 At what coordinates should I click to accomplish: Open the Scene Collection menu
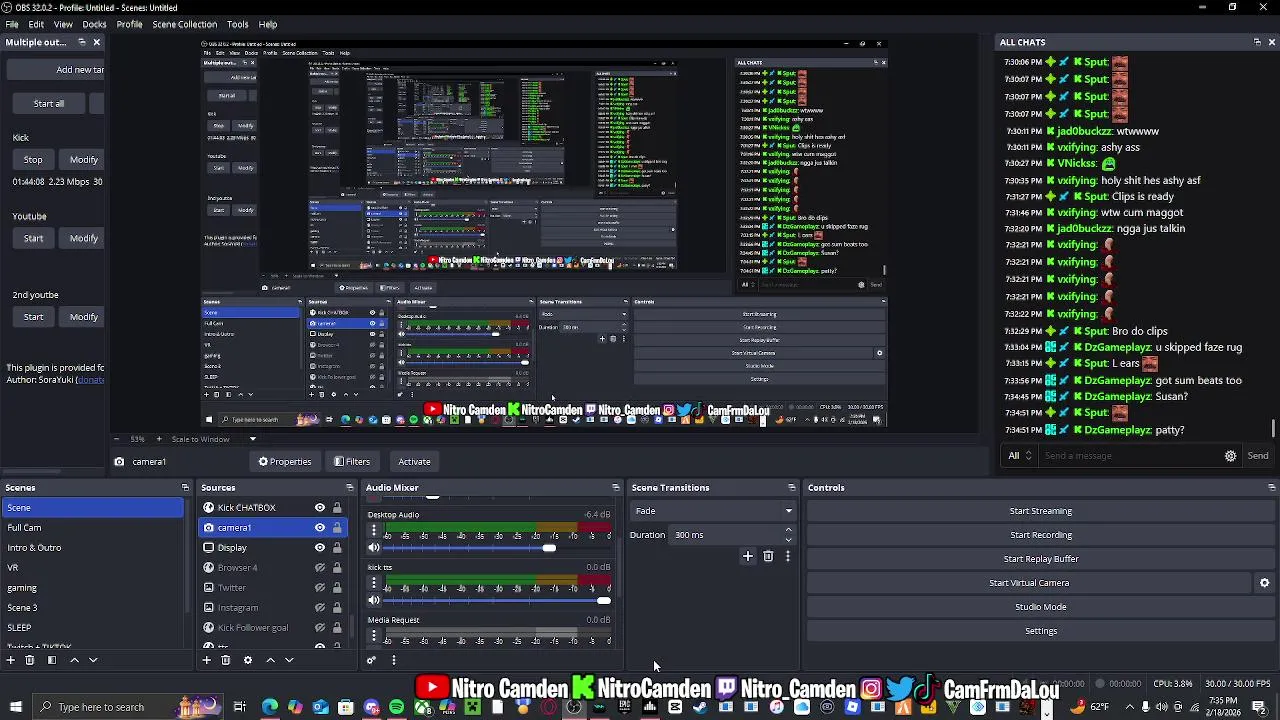184,24
